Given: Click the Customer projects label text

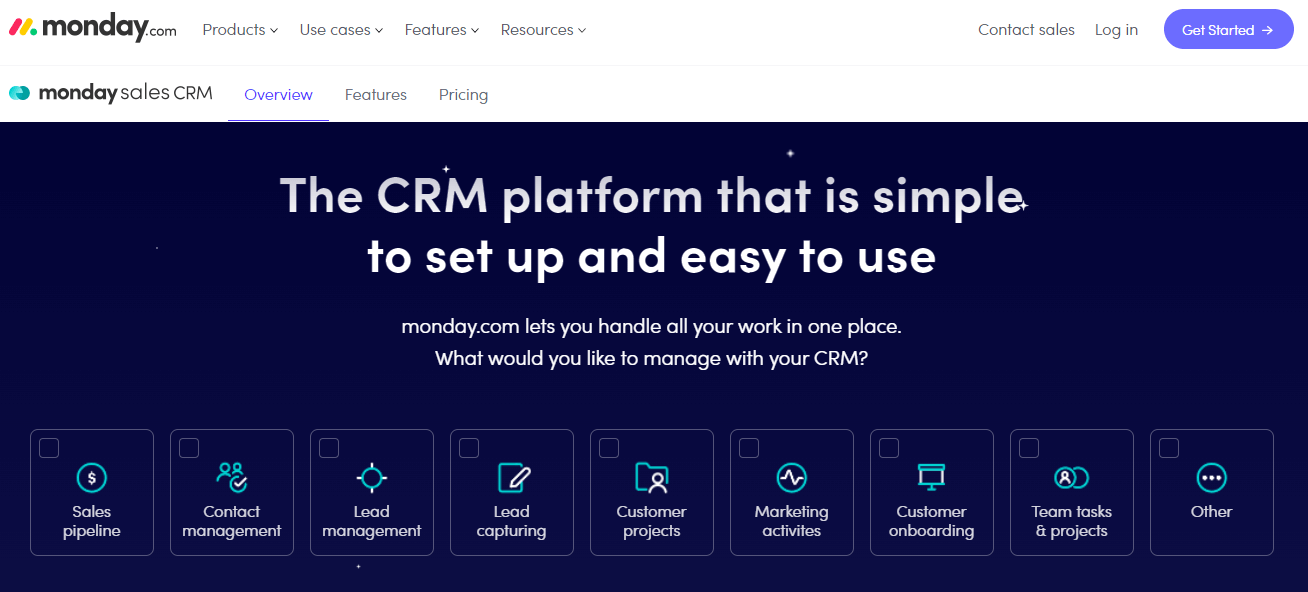Looking at the screenshot, I should tap(652, 521).
